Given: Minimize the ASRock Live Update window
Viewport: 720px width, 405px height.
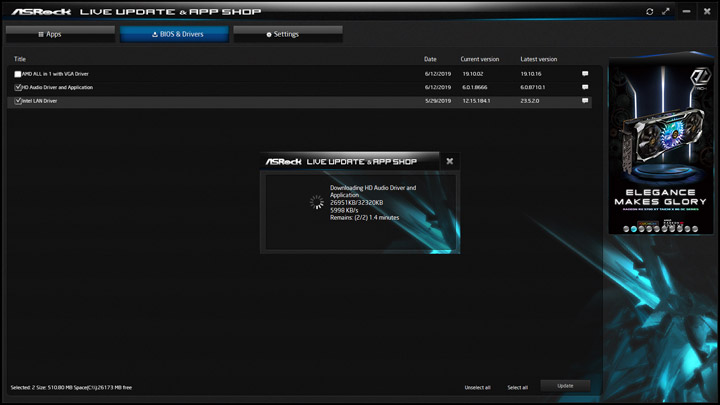Looking at the screenshot, I should [686, 11].
